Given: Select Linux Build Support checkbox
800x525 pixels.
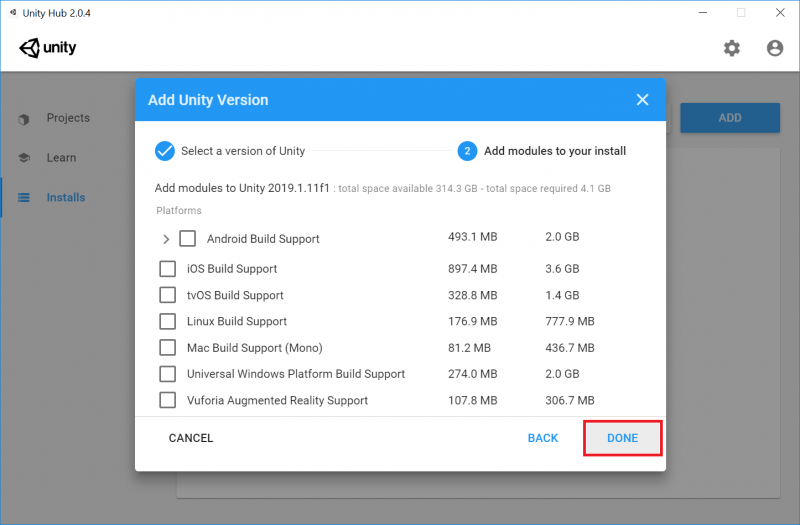Looking at the screenshot, I should click(x=167, y=321).
